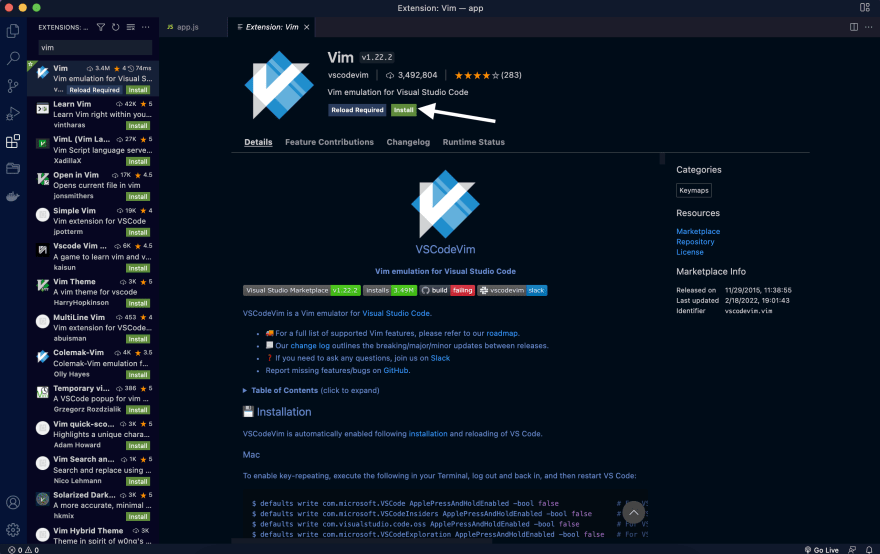Click the filter extensions funnel icon
This screenshot has width=880, height=554.
point(101,27)
